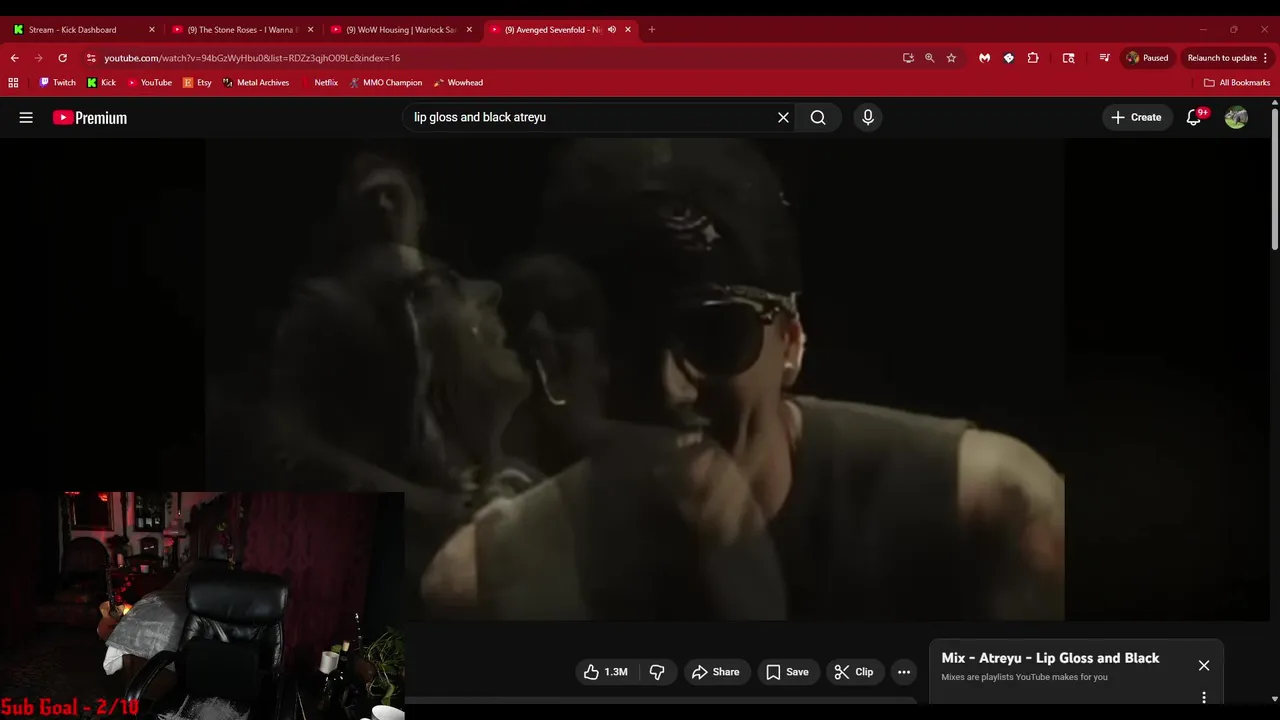Bookmark this page with star
The image size is (1280, 720).
coord(951,58)
